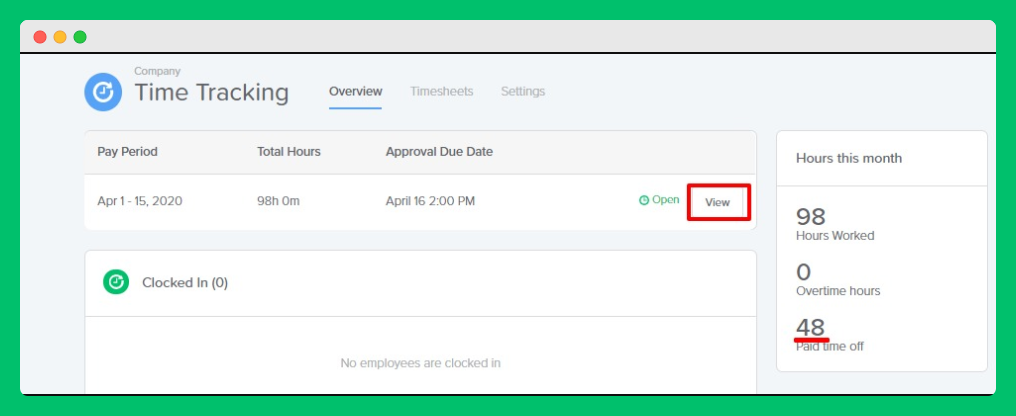Click the Hours this month heading

coord(849,158)
